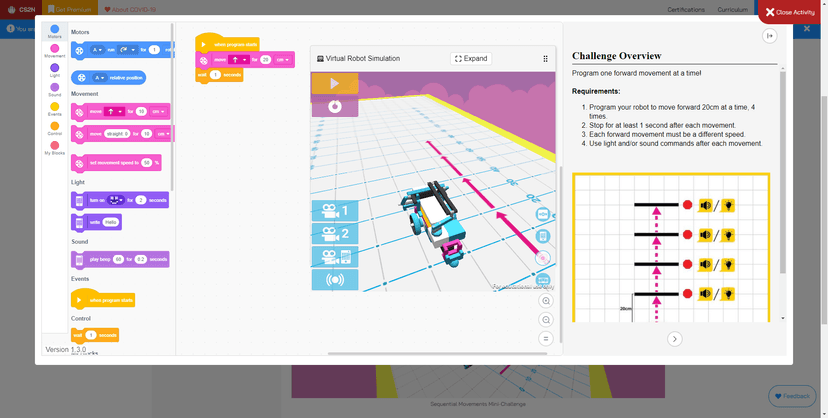Viewport: 828px width, 418px height.
Task: Click the Challenge Overview heading
Action: (x=616, y=56)
